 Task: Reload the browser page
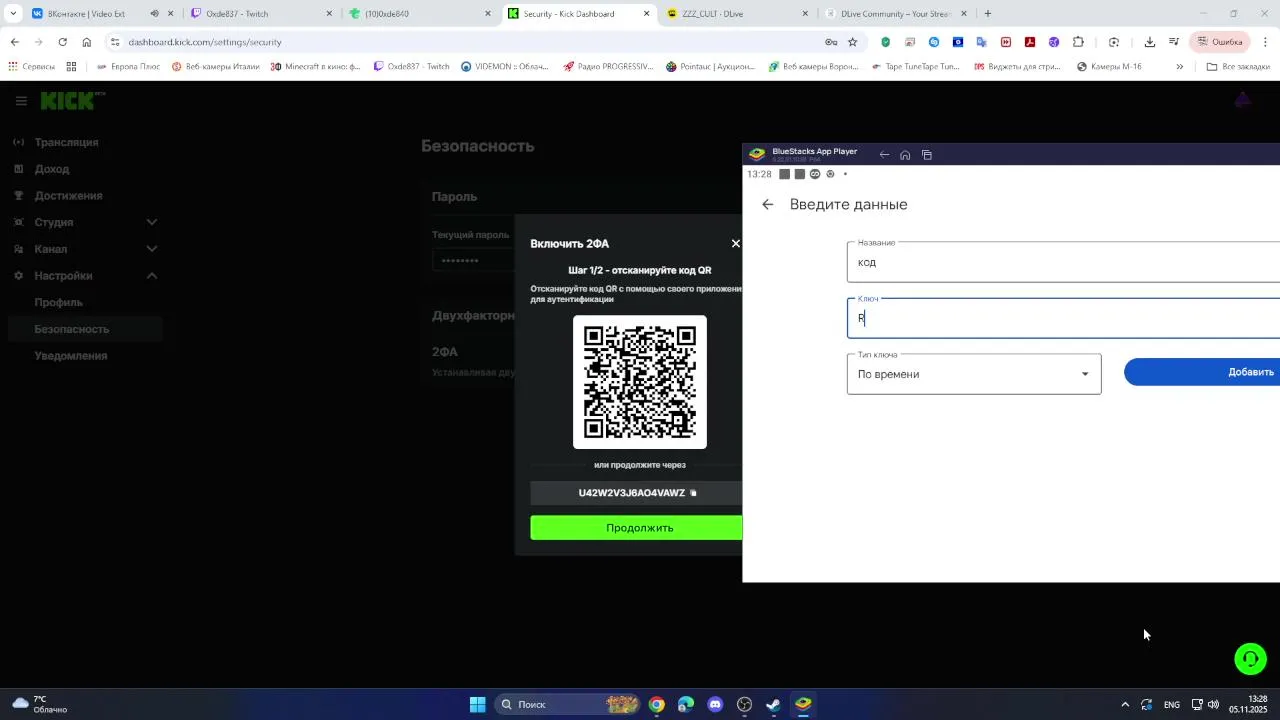coord(62,42)
